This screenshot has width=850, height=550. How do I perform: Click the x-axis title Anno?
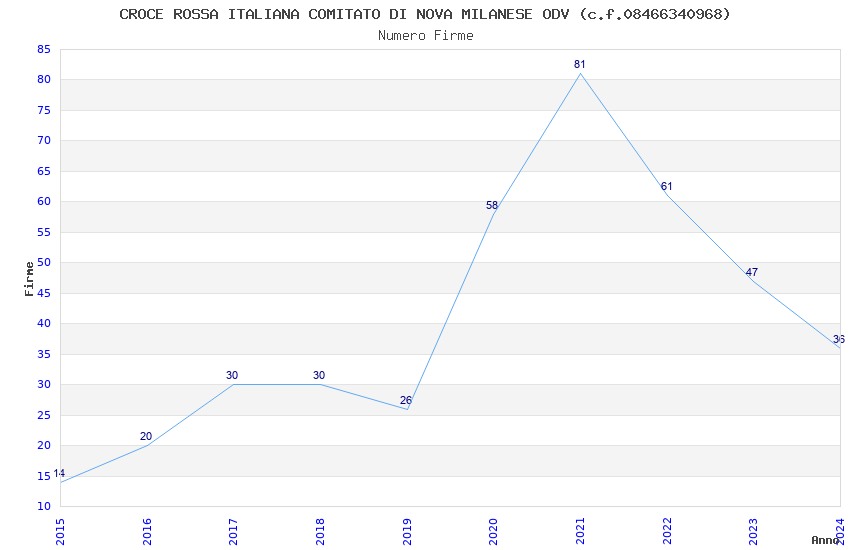825,540
